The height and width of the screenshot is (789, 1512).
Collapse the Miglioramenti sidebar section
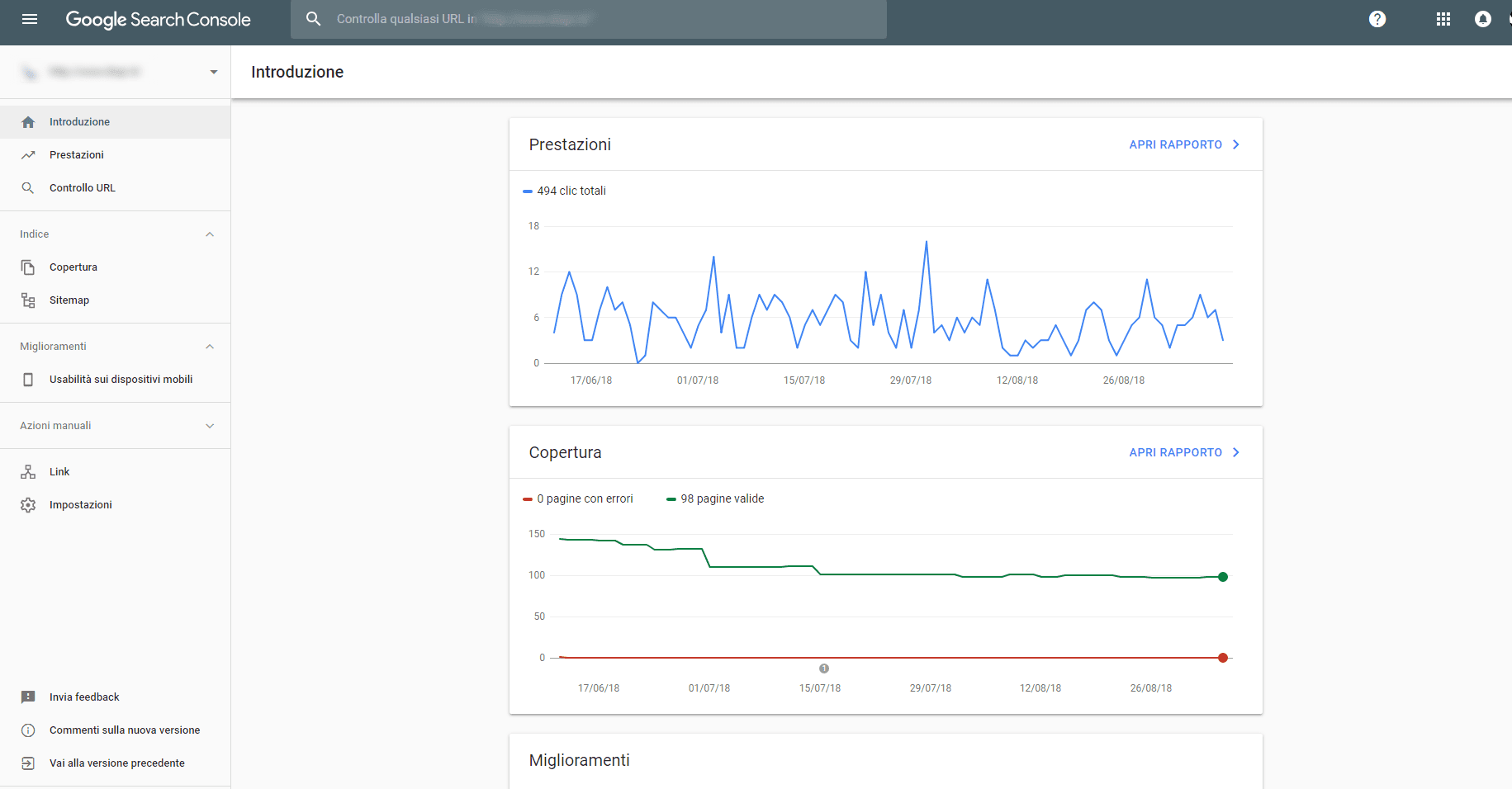point(210,347)
